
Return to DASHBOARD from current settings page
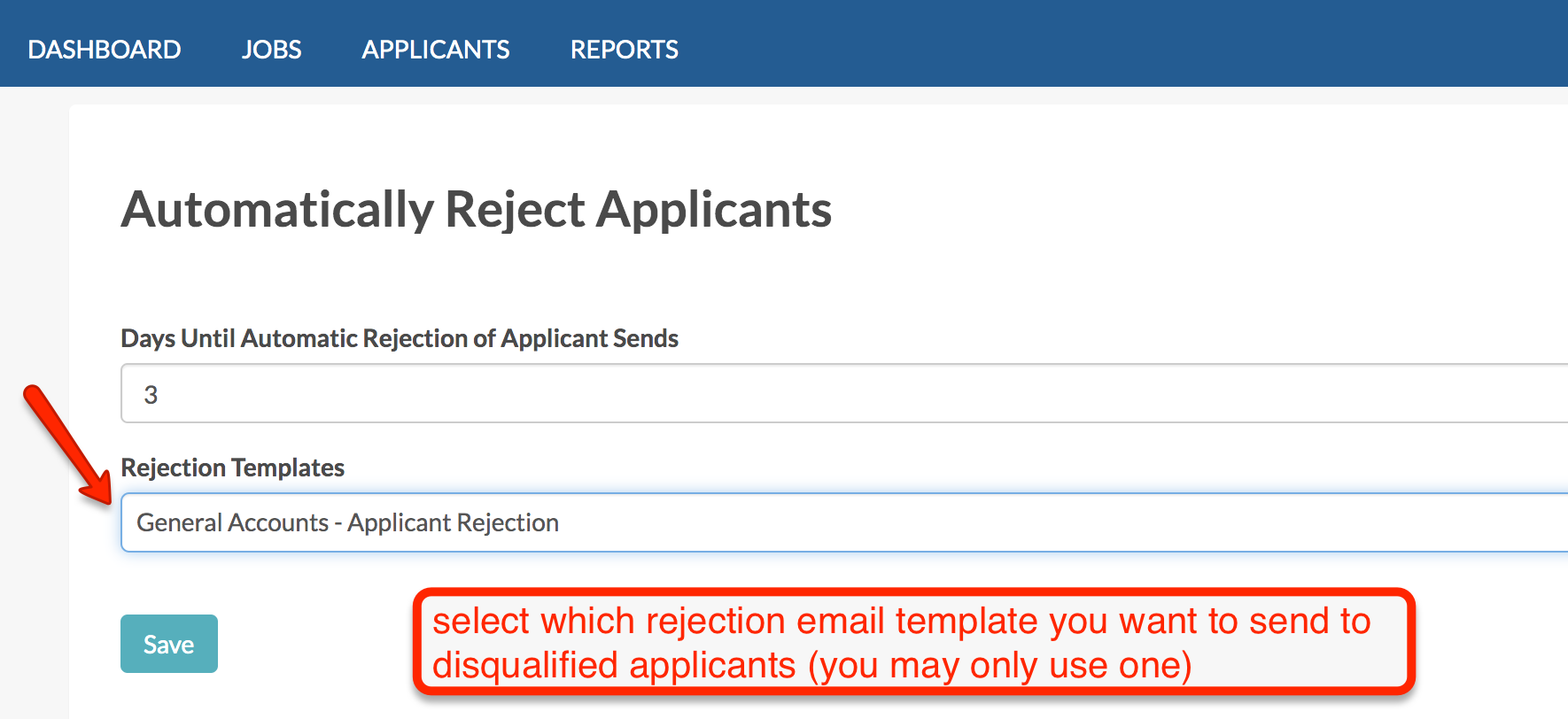104,50
